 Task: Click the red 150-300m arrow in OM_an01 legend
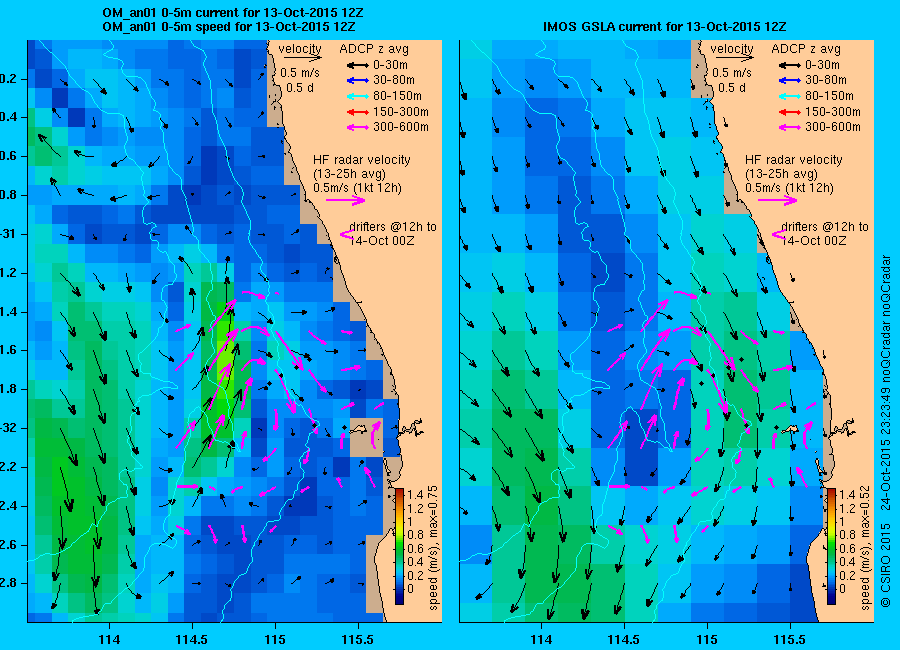357,112
